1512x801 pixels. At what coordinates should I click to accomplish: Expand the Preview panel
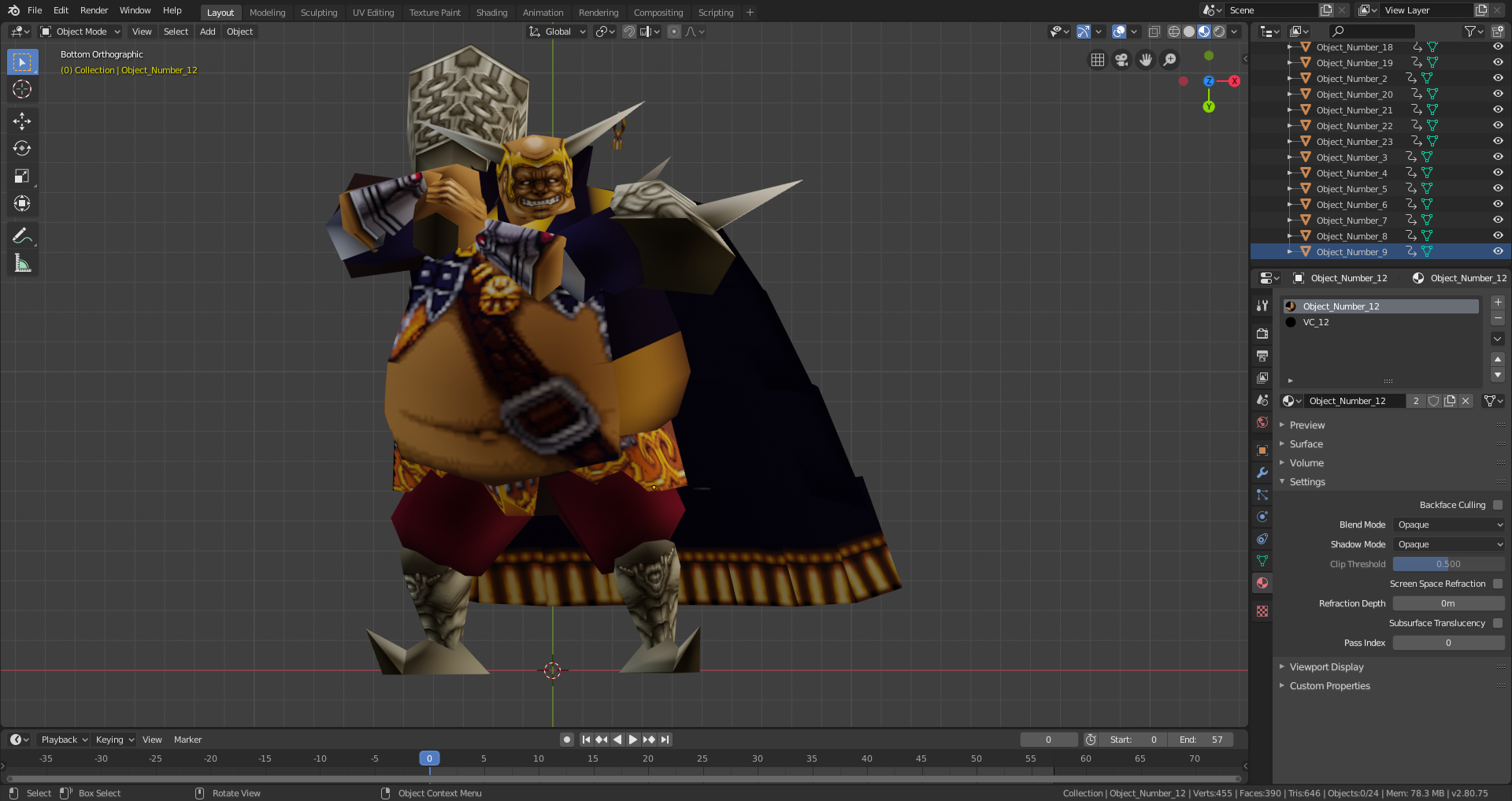click(1307, 425)
